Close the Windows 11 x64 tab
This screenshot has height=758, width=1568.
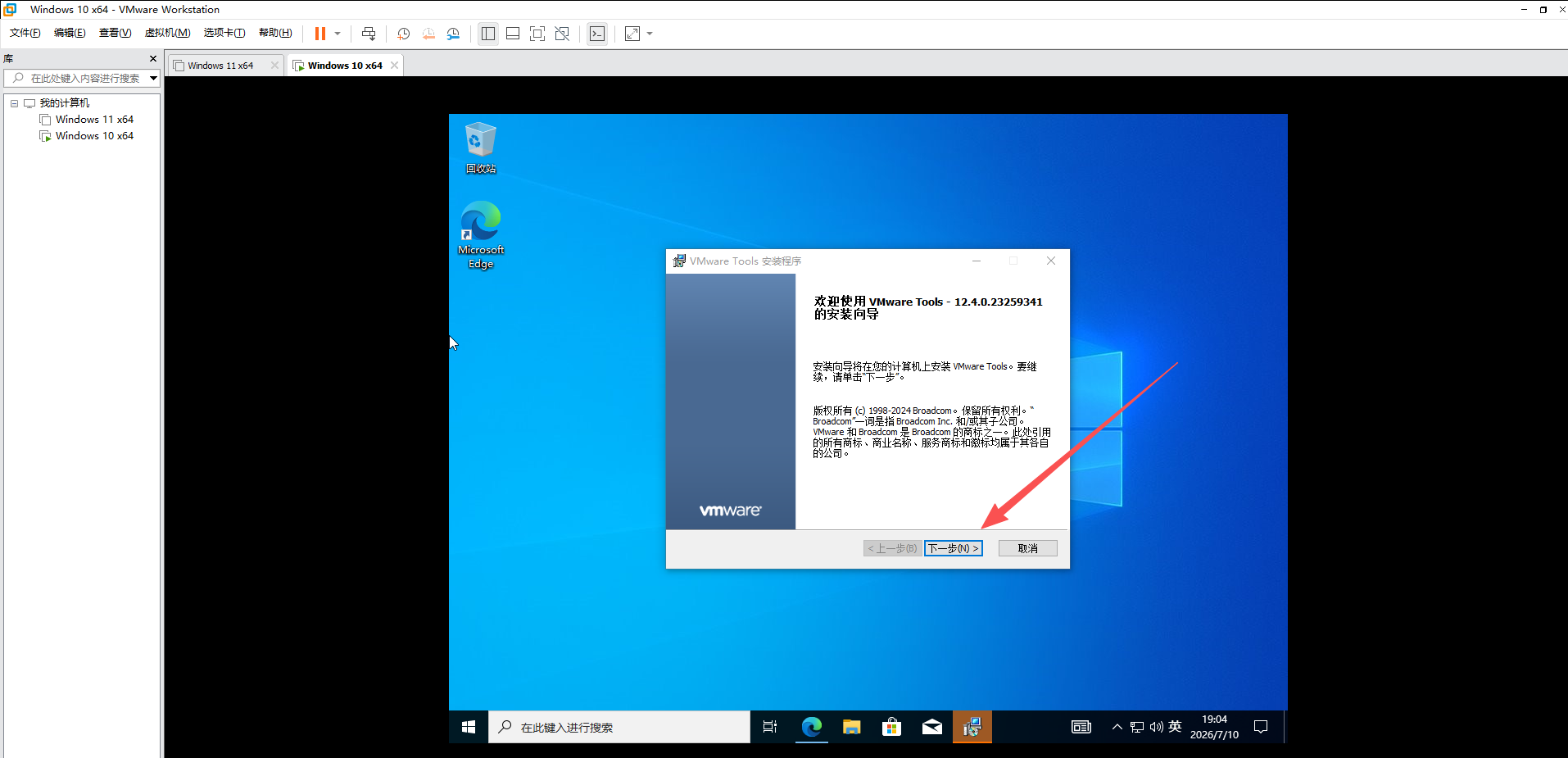pos(274,66)
